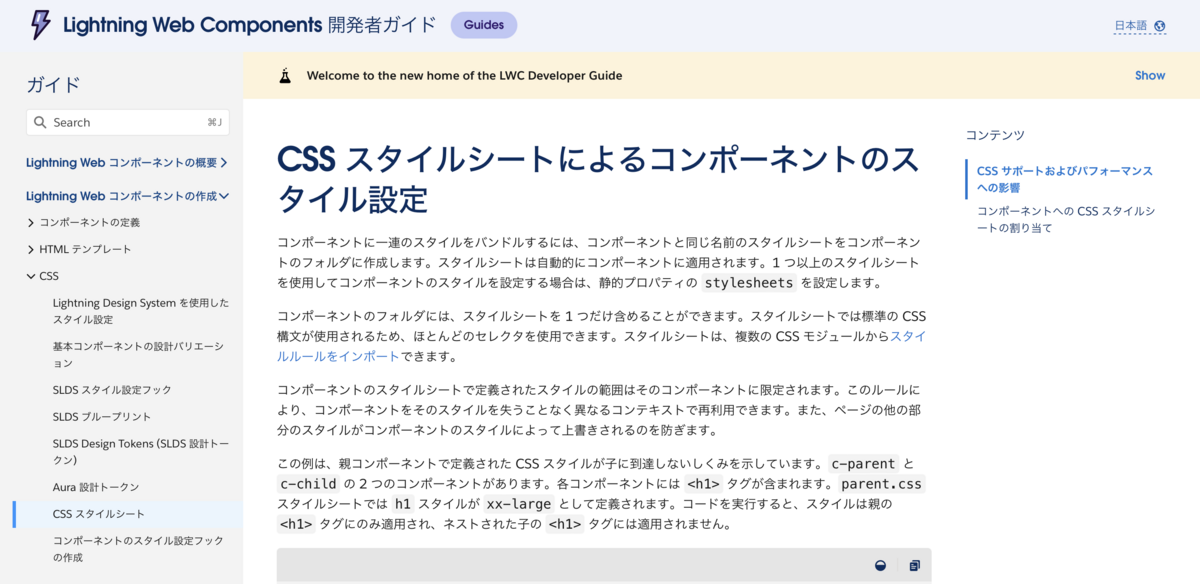Focus the sidebar Search input field

[128, 122]
